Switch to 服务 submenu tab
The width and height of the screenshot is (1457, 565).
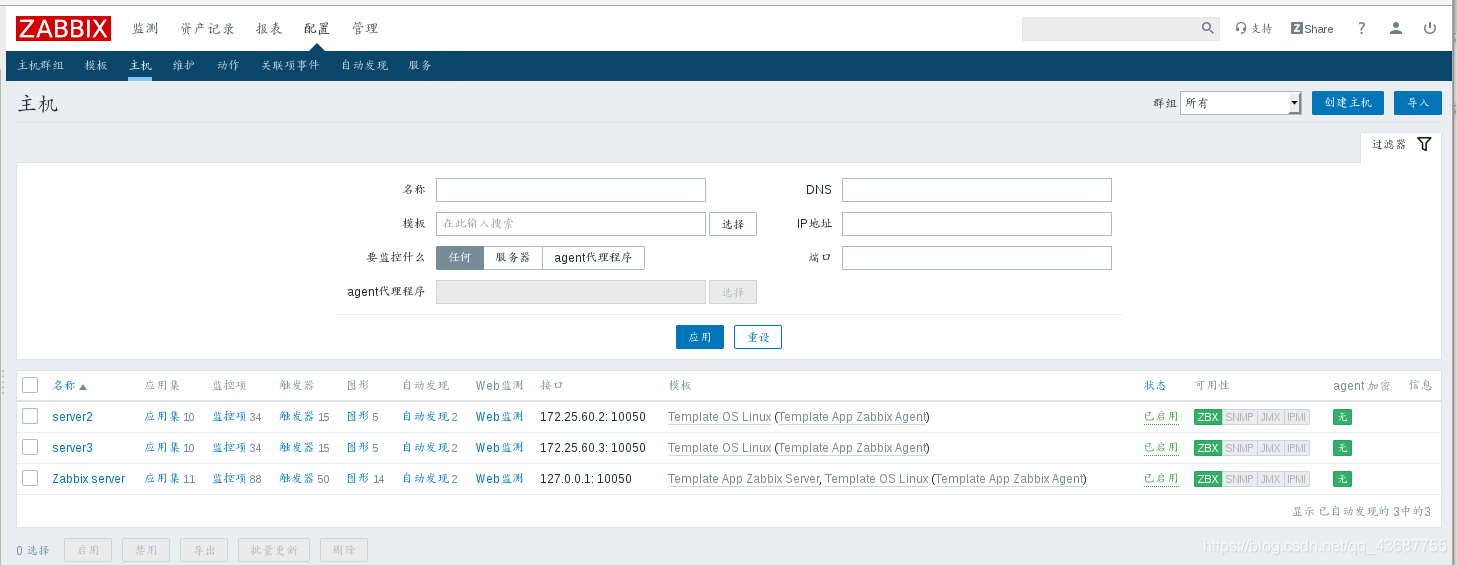pos(420,66)
